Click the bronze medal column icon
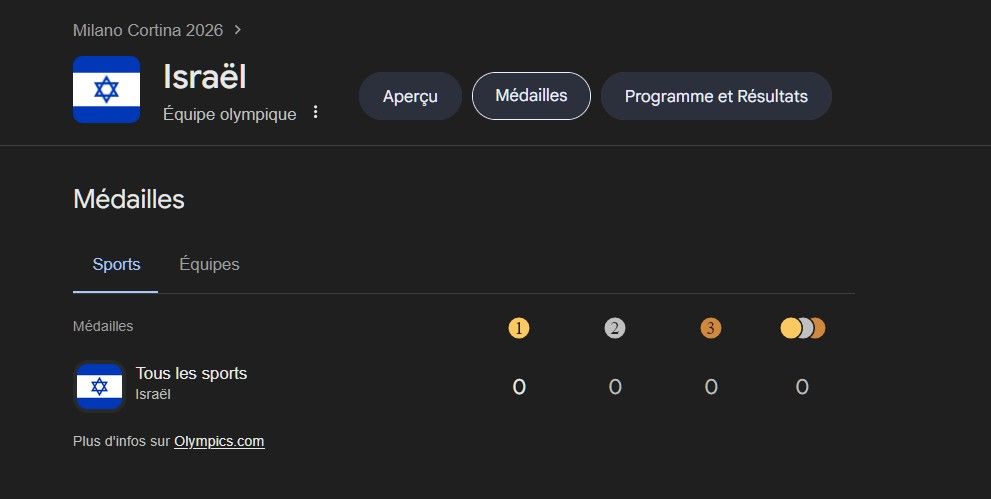The width and height of the screenshot is (991, 499). (711, 328)
